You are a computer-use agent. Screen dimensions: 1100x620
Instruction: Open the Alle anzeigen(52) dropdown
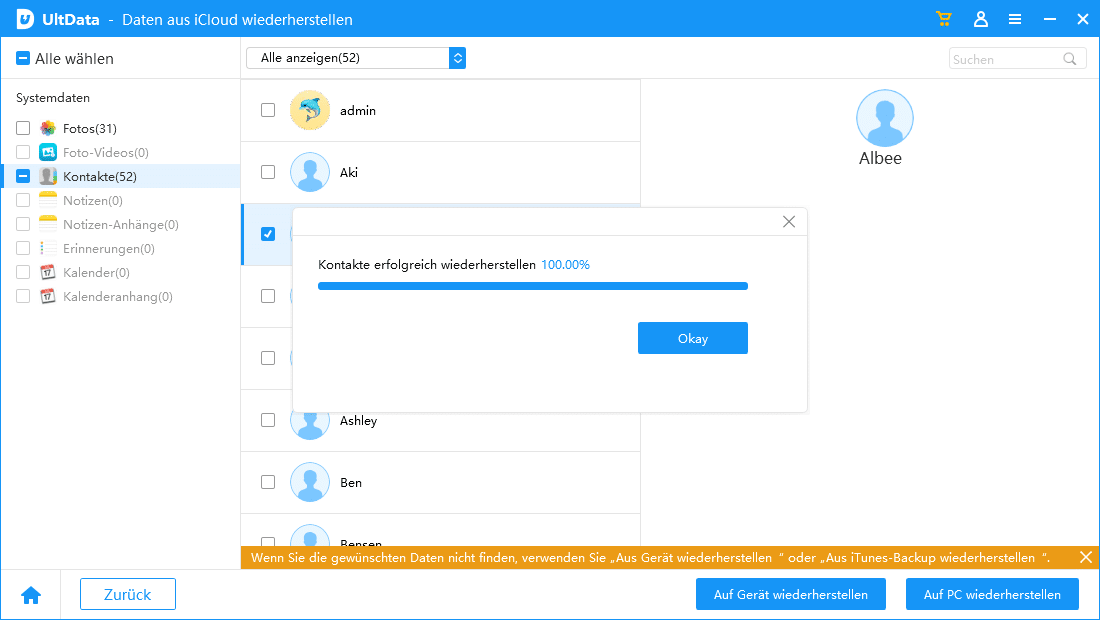356,58
